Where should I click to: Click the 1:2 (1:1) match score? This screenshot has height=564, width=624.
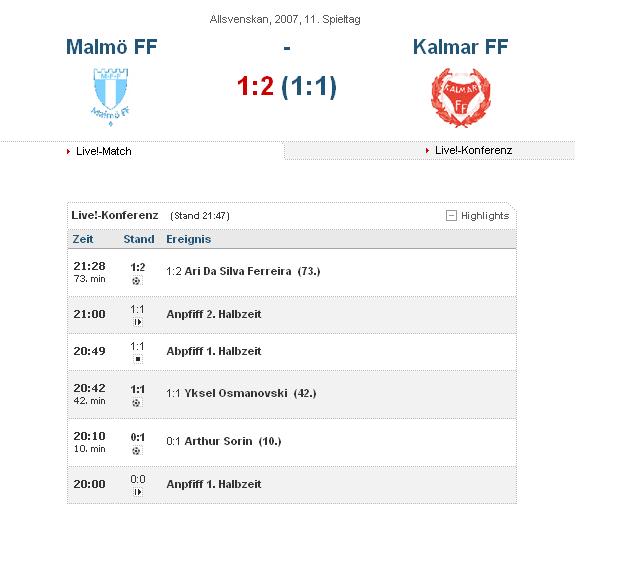coord(287,87)
